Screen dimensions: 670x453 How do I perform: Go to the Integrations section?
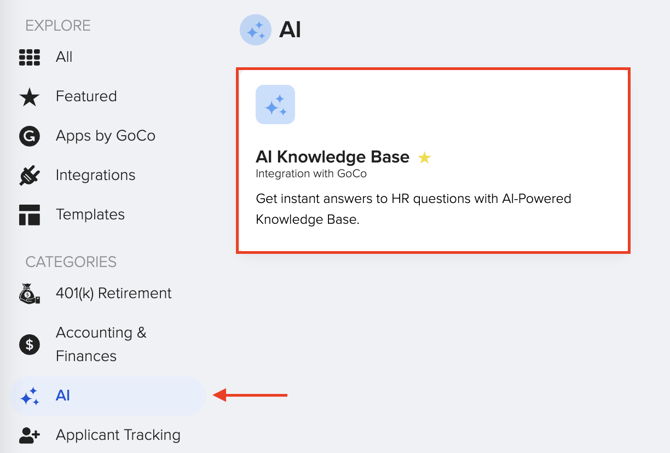point(95,175)
